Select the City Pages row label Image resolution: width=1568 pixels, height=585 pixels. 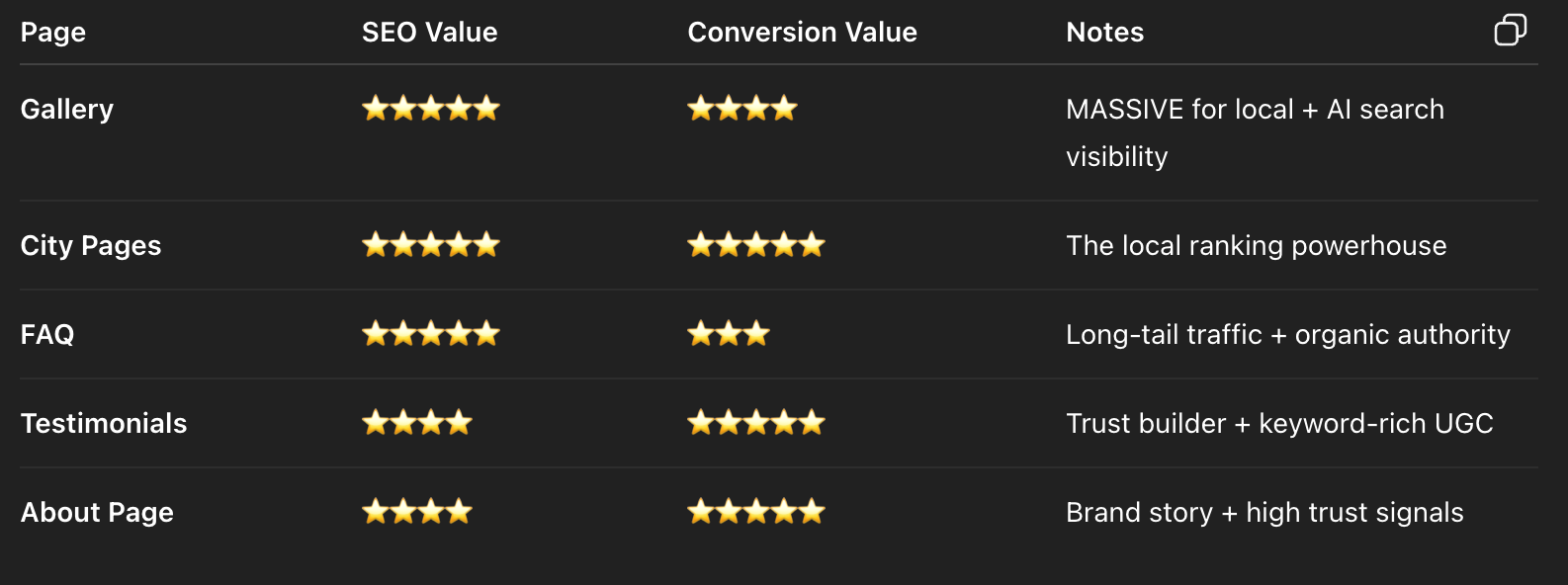coord(91,245)
